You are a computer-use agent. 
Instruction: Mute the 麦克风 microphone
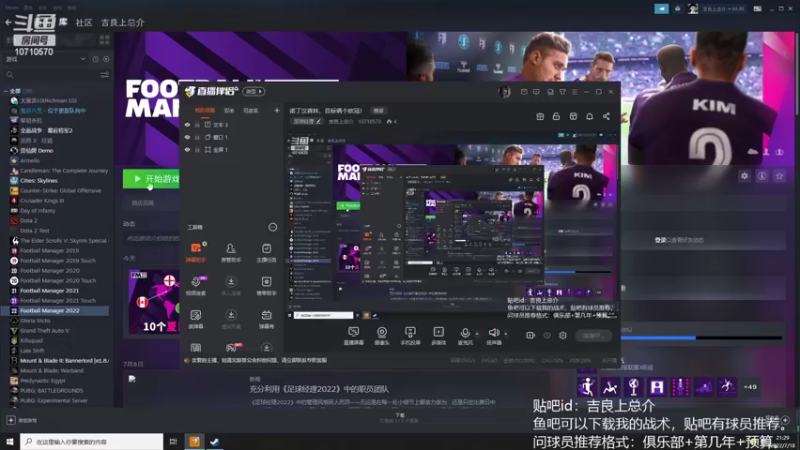click(x=465, y=335)
